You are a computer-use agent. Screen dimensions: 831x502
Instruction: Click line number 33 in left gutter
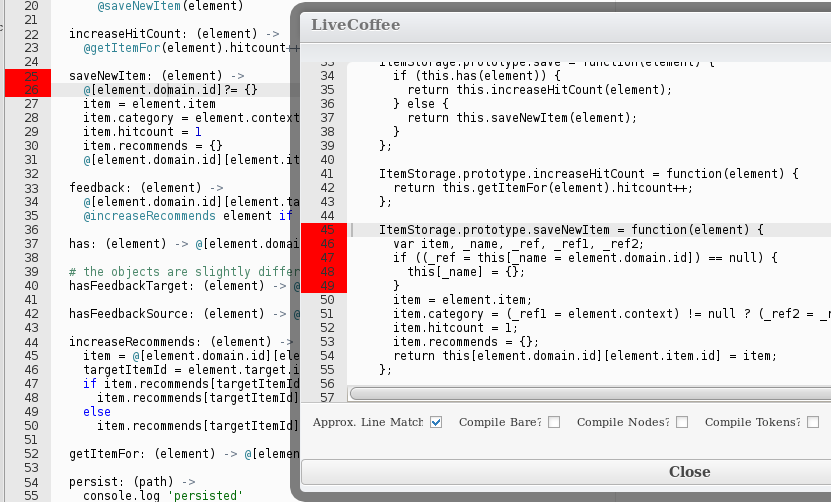(x=30, y=187)
